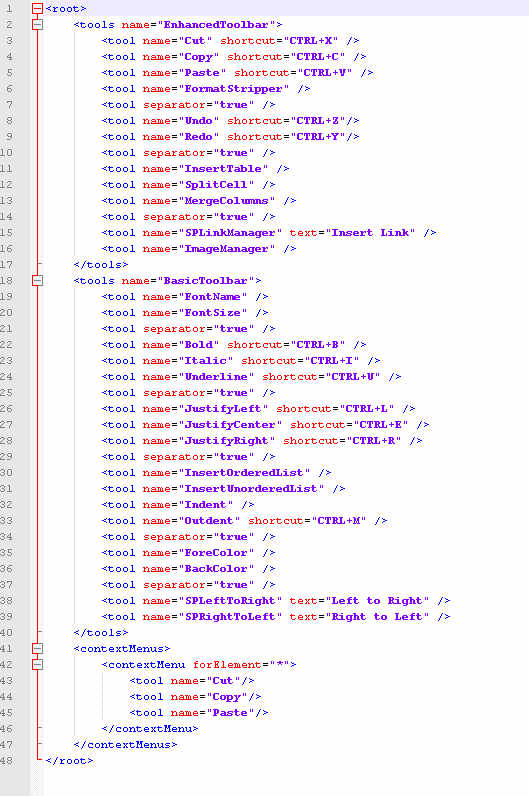Click the "JustifyRight" tool name
This screenshot has height=796, width=529.
[227, 440]
